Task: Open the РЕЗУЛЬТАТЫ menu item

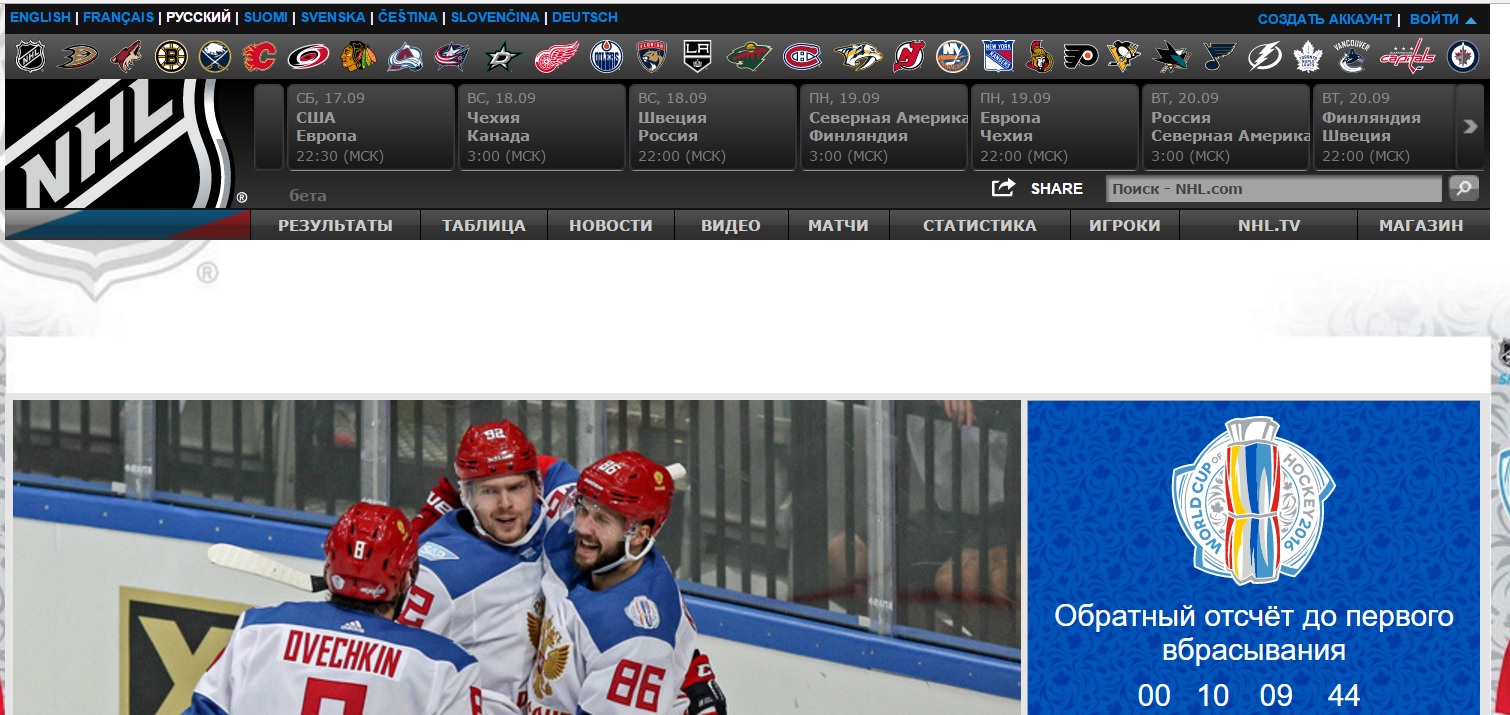Action: tap(335, 225)
